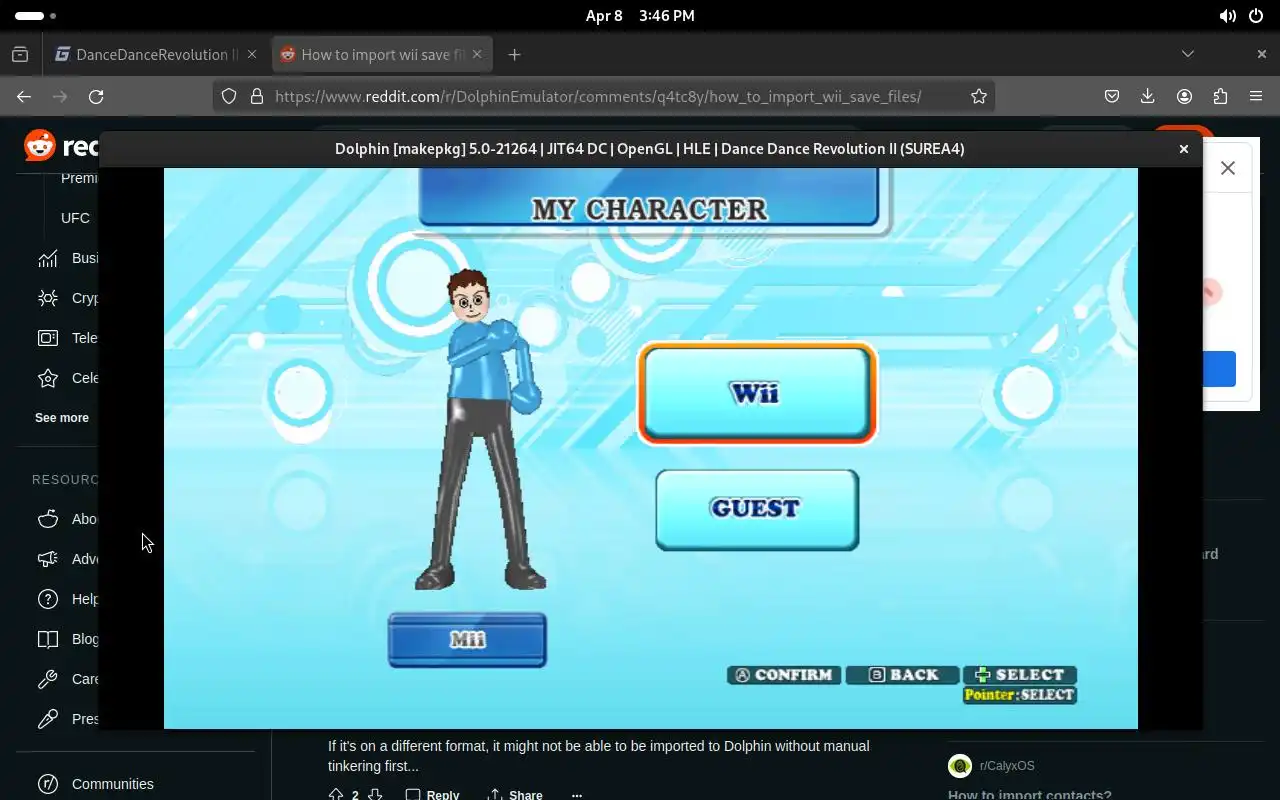Open the system clock Apr 8 3:46 PM
Screen dimensions: 1280x800
tap(640, 16)
